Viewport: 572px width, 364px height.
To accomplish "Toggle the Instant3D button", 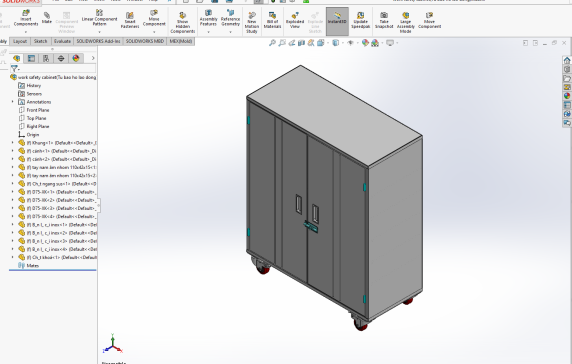I will pos(337,21).
